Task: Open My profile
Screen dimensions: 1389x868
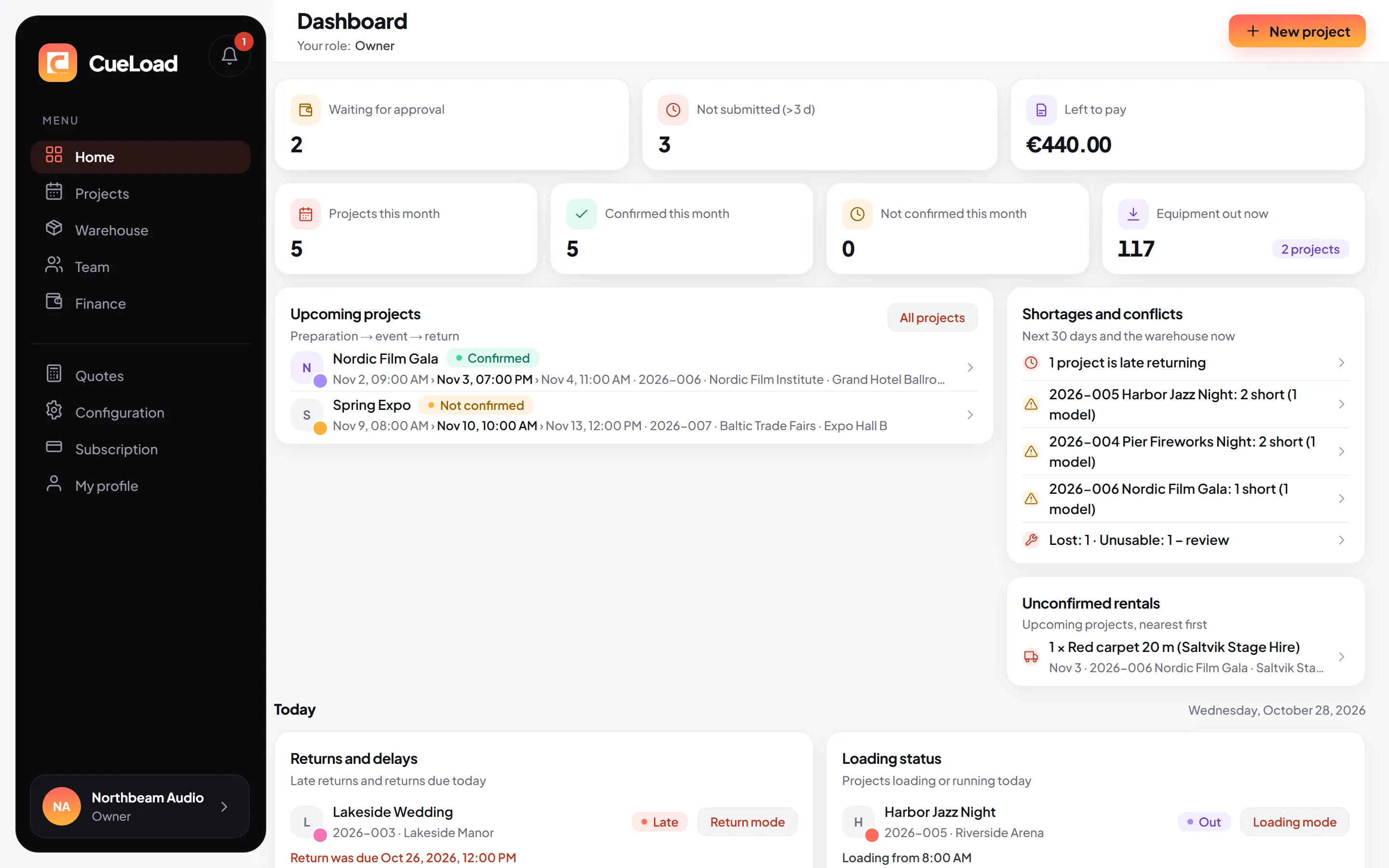Action: (x=141, y=486)
